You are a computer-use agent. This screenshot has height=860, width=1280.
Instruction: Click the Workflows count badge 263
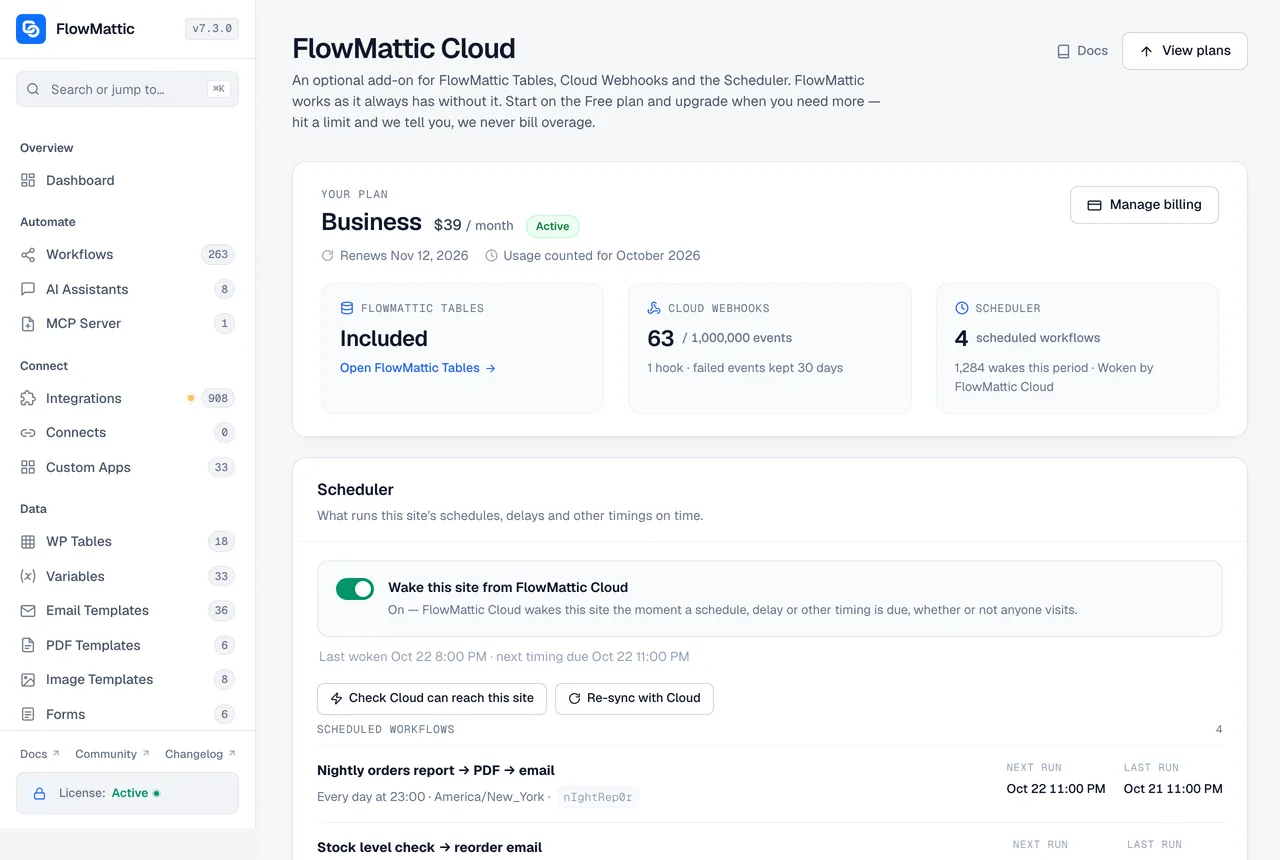point(218,255)
